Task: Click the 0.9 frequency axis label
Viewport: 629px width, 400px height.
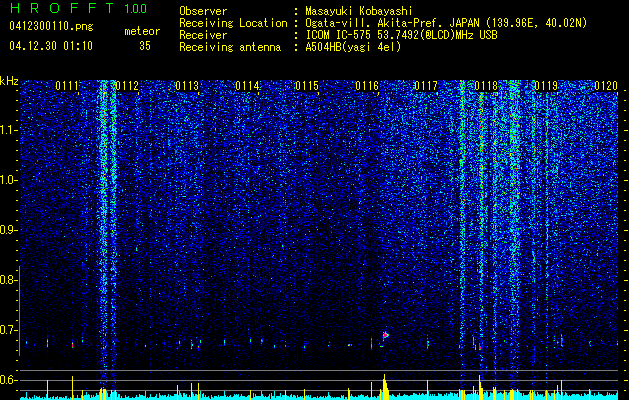Action: [8, 230]
